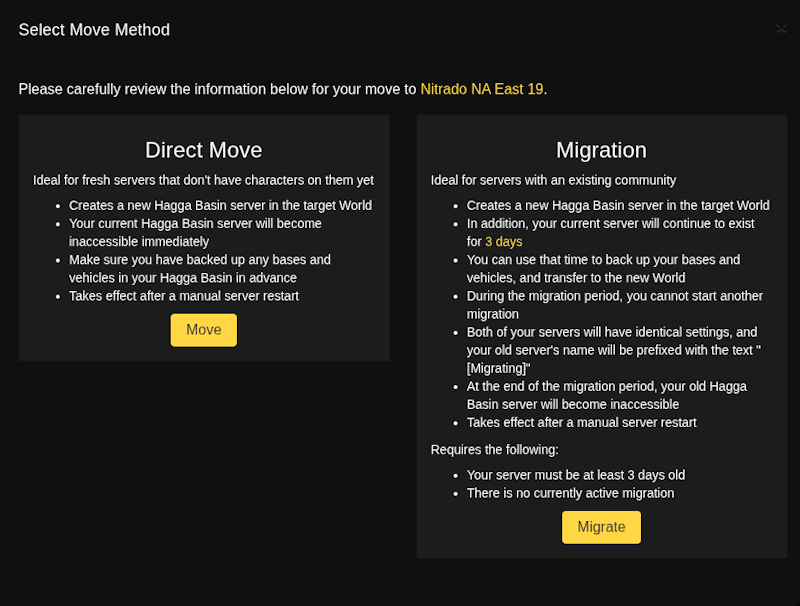Click Direct Move's "Takes effect after a manual server restart"
This screenshot has height=606, width=800.
click(184, 296)
